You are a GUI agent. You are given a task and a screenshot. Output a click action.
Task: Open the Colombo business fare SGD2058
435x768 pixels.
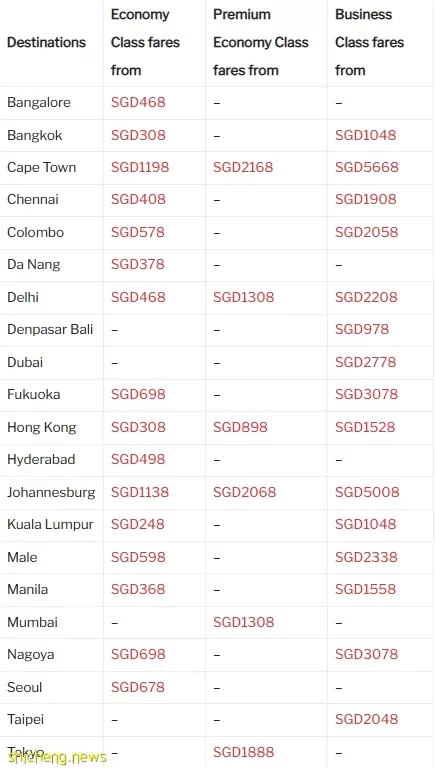(x=367, y=232)
